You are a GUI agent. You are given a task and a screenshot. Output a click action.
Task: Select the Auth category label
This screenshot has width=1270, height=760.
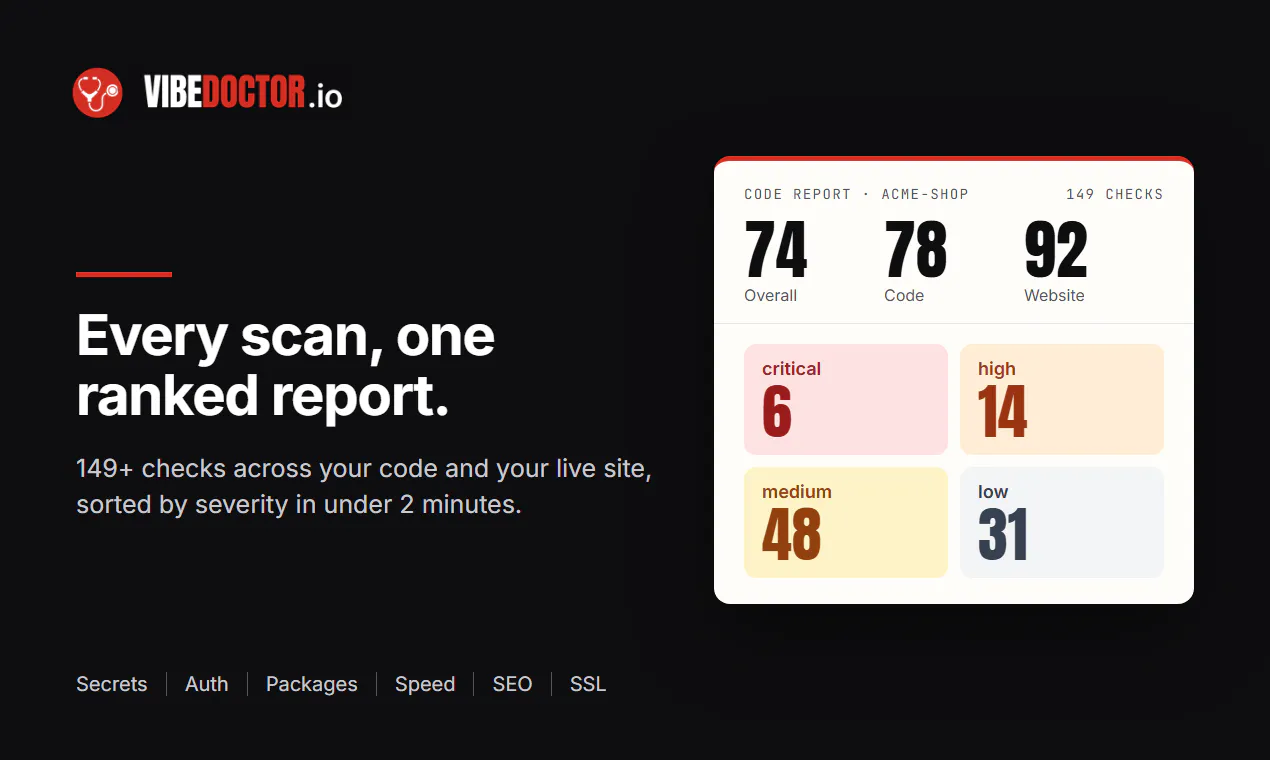pyautogui.click(x=207, y=684)
